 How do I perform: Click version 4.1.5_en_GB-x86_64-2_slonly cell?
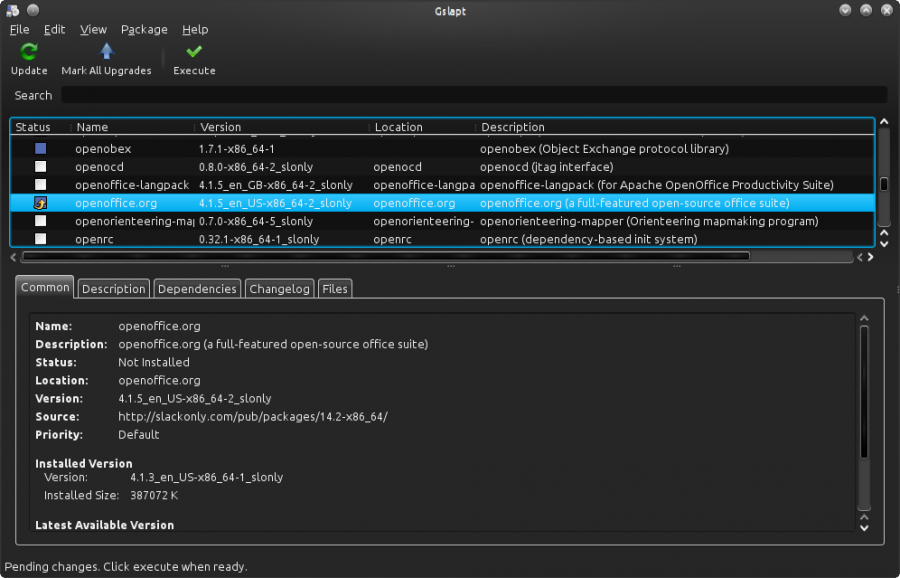(x=276, y=185)
